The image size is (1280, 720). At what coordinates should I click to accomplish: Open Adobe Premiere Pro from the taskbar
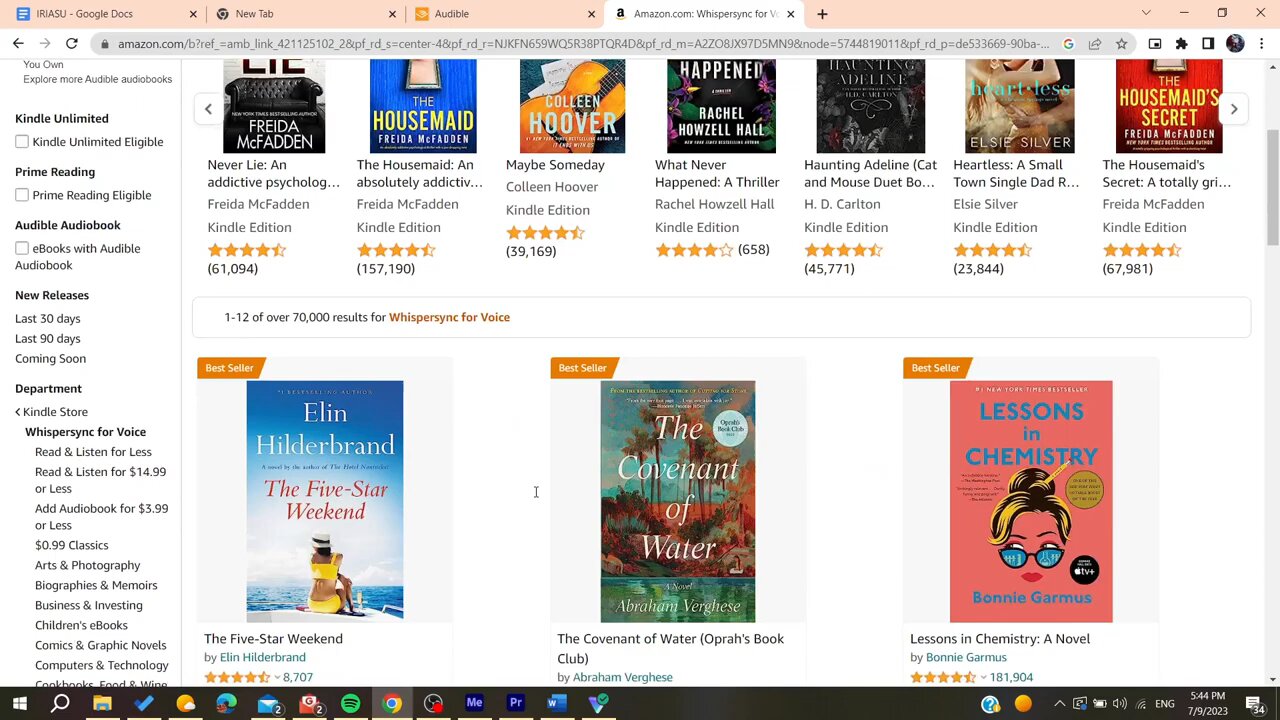[516, 703]
